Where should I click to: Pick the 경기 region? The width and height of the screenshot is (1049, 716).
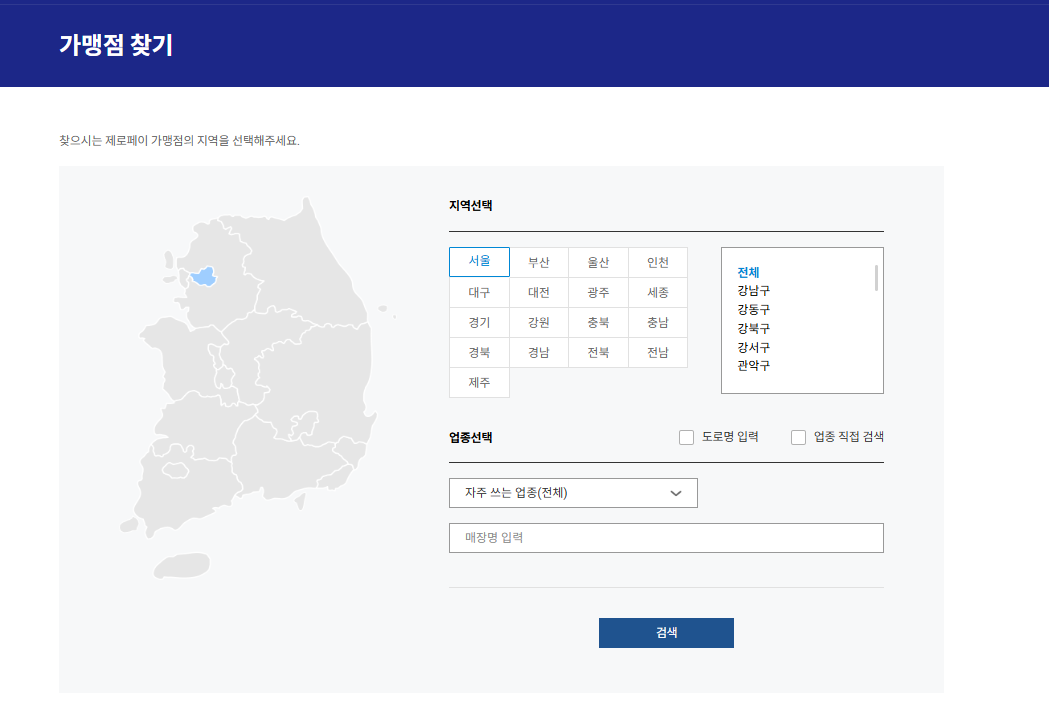tap(479, 323)
